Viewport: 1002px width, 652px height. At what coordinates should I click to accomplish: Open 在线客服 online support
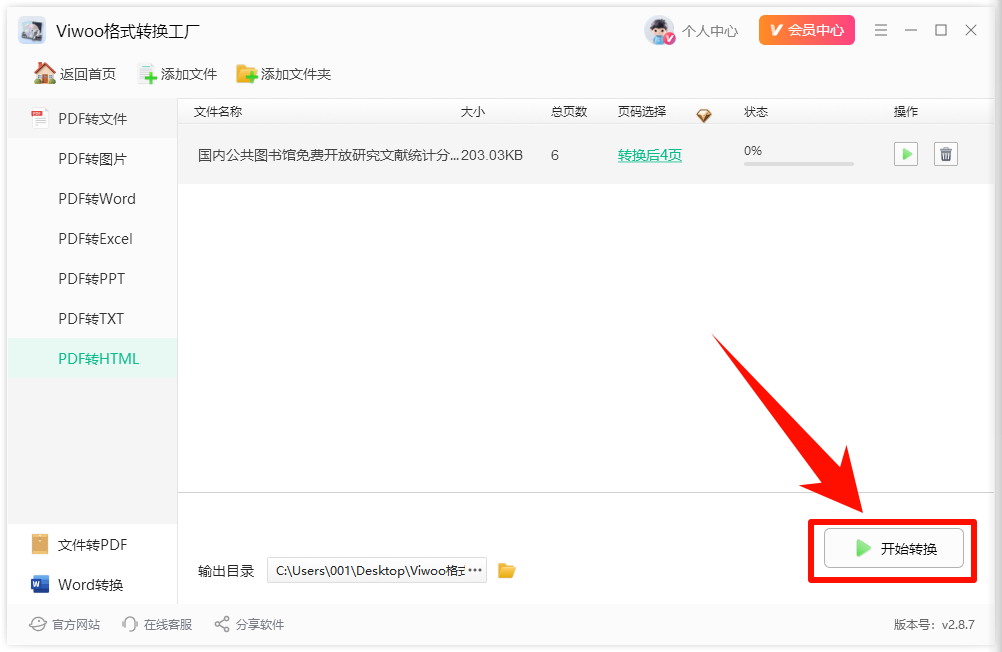[157, 624]
